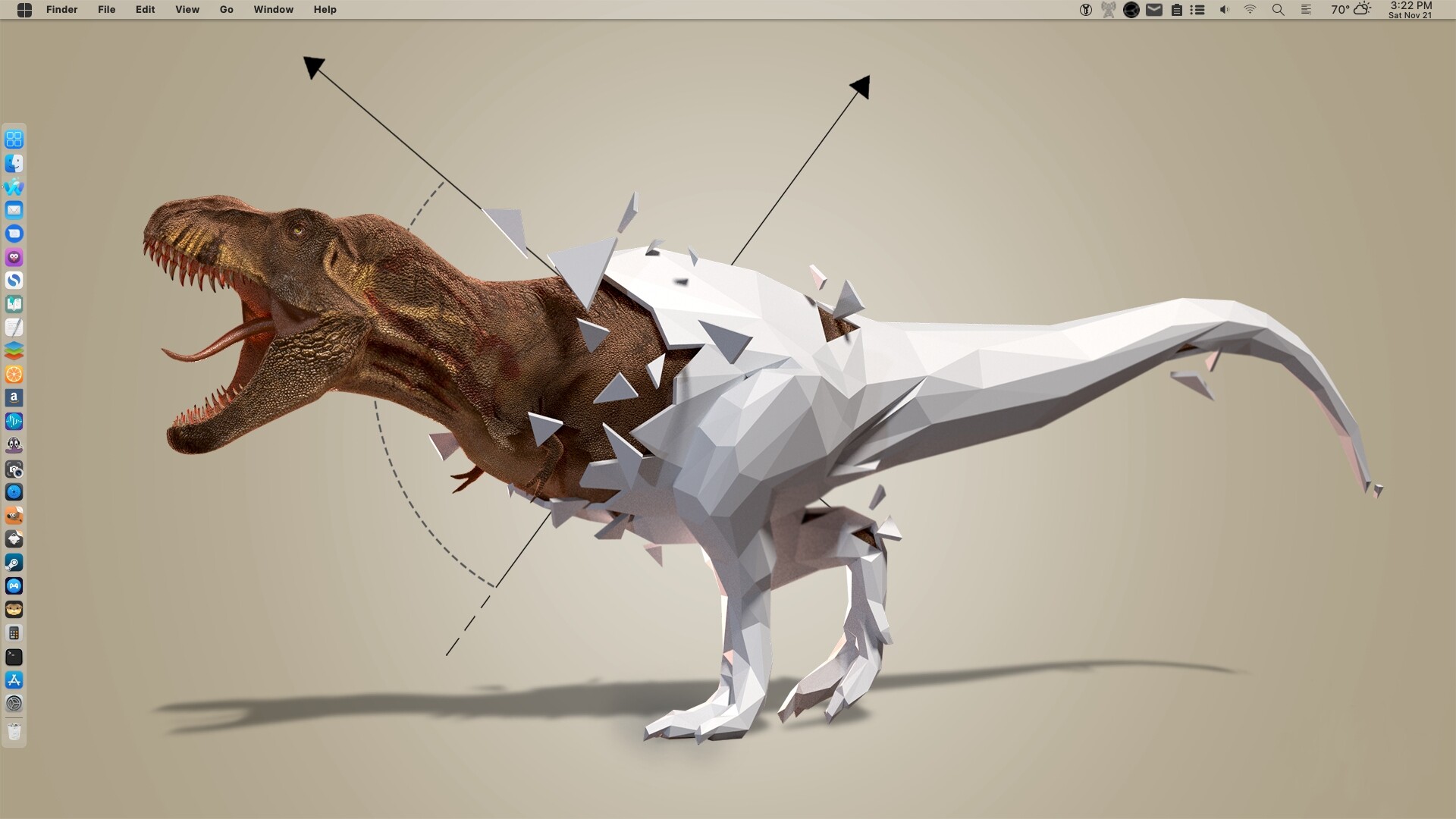Mute sound via the menu bar speaker icon

click(1223, 10)
